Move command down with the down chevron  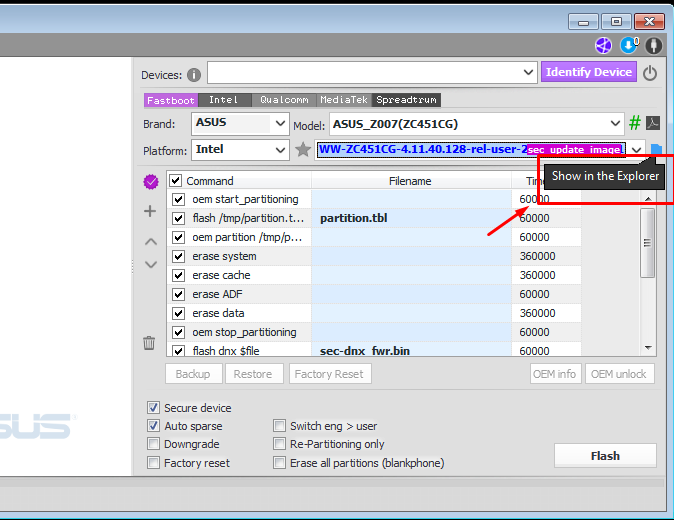click(150, 264)
